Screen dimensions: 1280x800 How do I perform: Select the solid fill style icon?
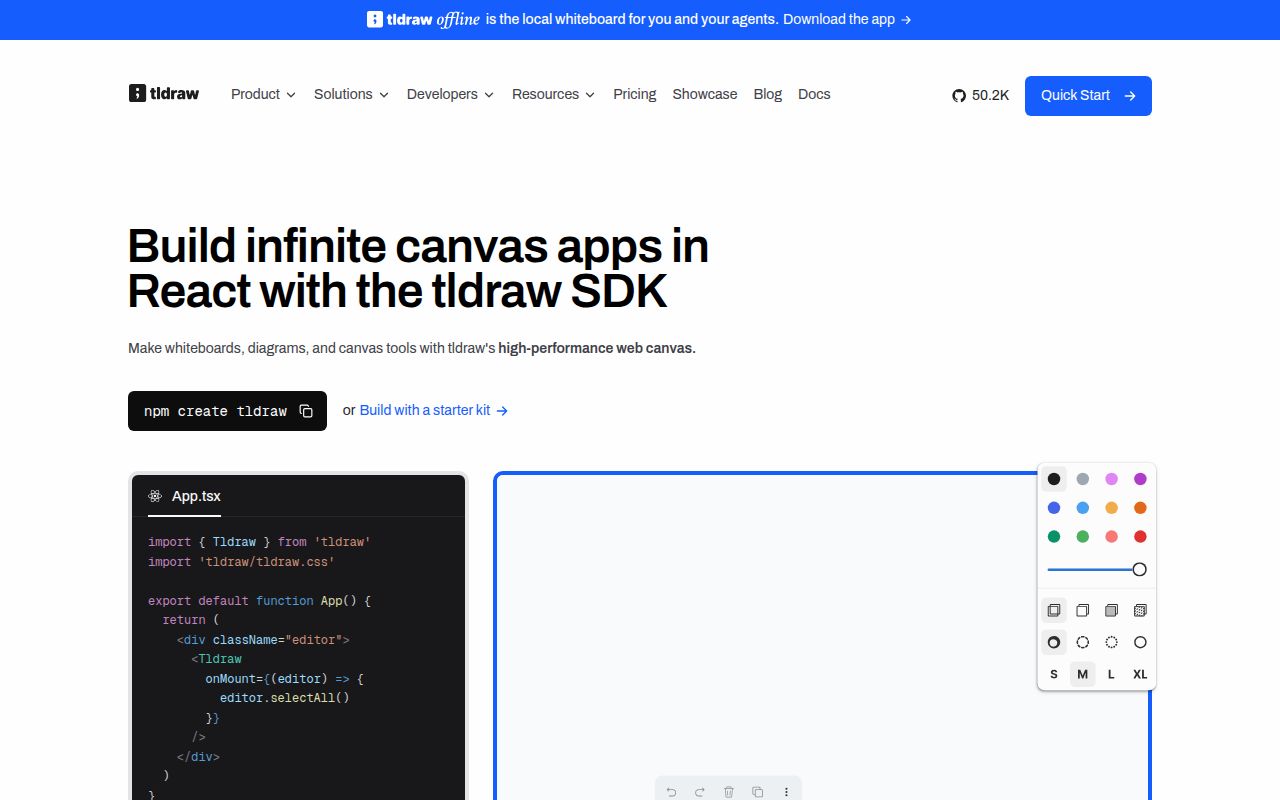pyautogui.click(x=1111, y=610)
